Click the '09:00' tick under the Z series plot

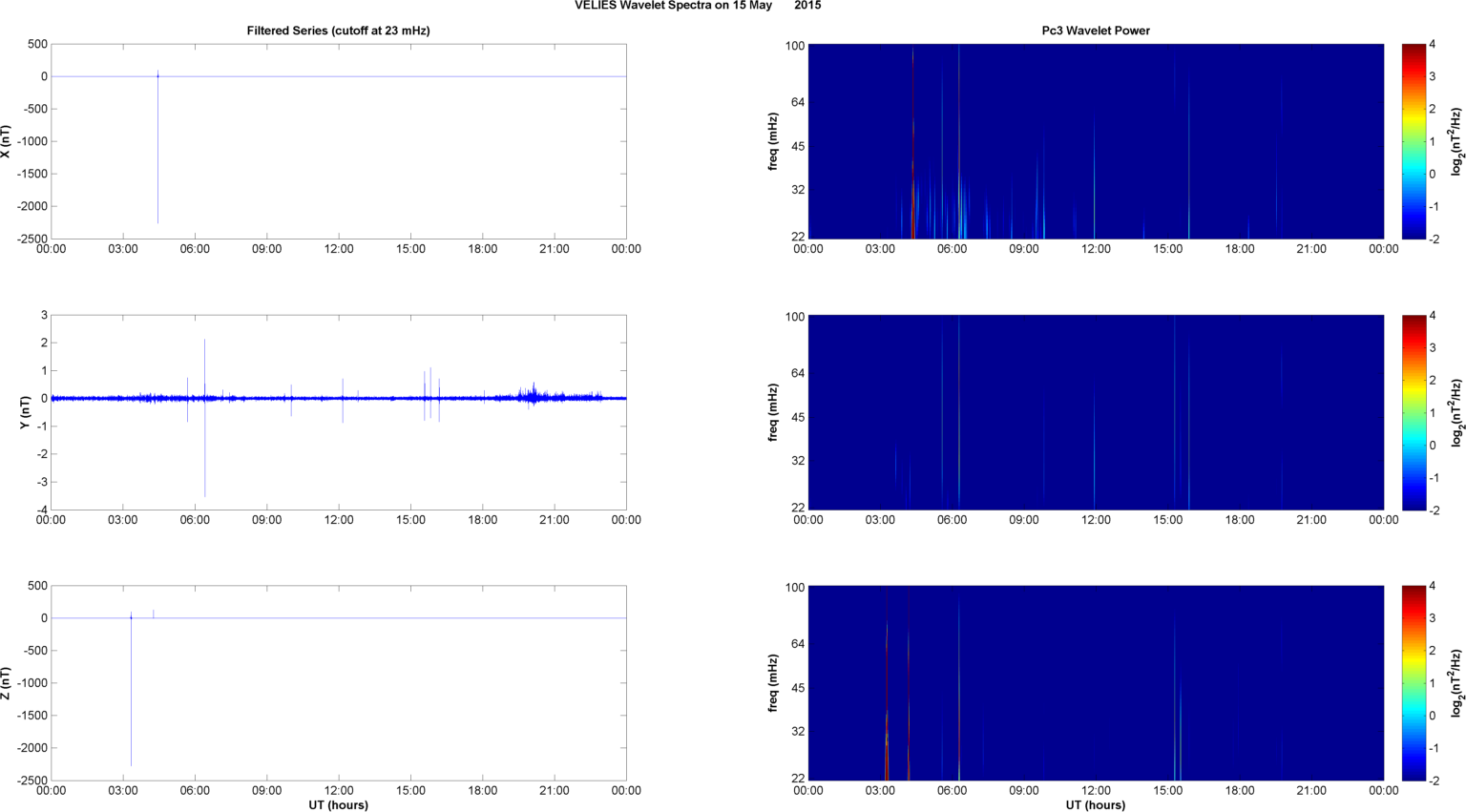[266, 790]
